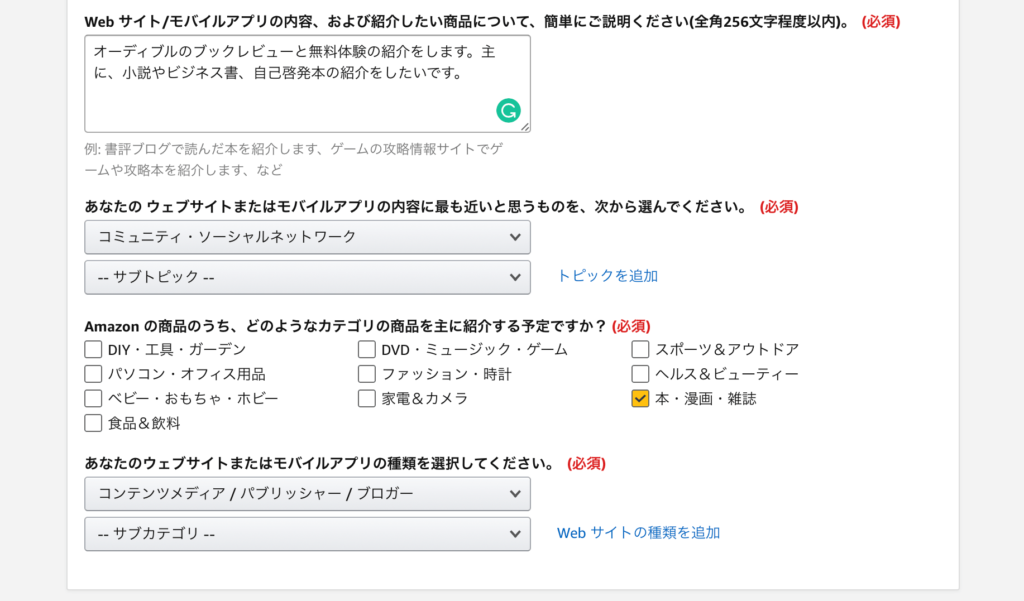The width and height of the screenshot is (1024, 601).
Task: Check the DIY・工具・ガーデン checkbox
Action: point(93,349)
